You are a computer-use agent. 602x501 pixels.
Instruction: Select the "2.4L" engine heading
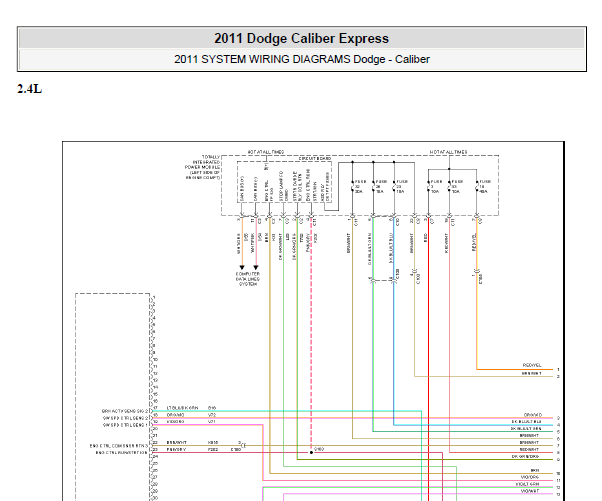point(30,89)
